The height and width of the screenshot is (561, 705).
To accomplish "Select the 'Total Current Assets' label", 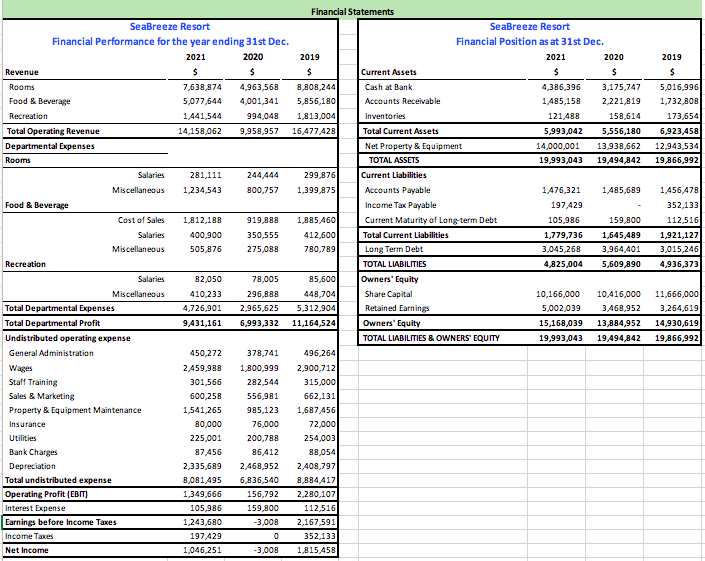I will [x=400, y=131].
